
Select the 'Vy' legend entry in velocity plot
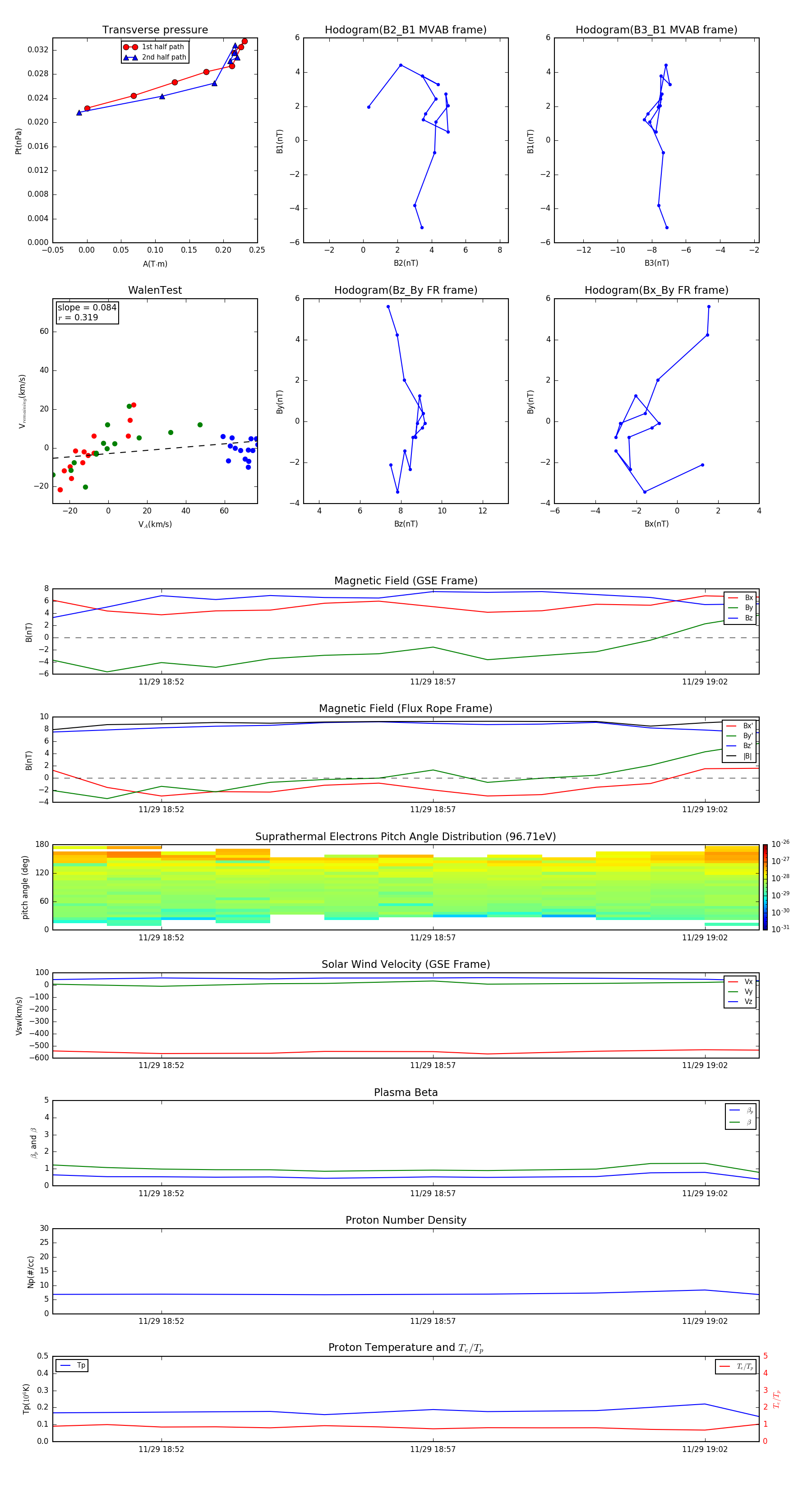740,992
